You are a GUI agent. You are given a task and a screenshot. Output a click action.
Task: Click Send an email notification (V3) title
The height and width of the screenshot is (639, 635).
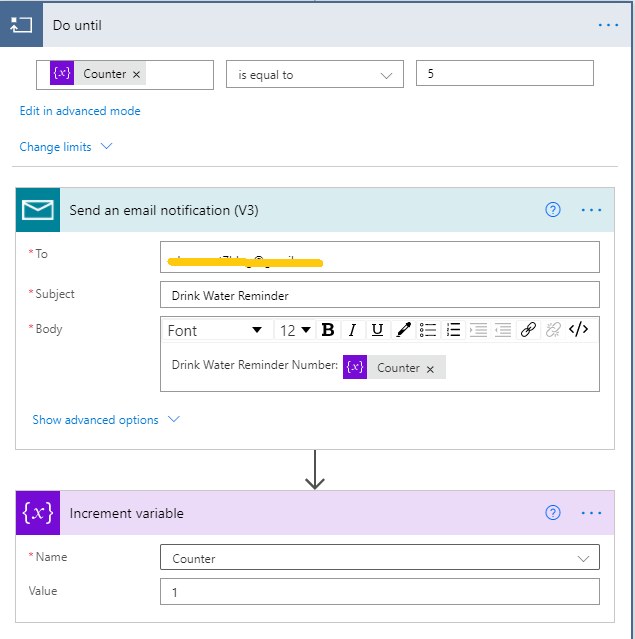tap(164, 210)
